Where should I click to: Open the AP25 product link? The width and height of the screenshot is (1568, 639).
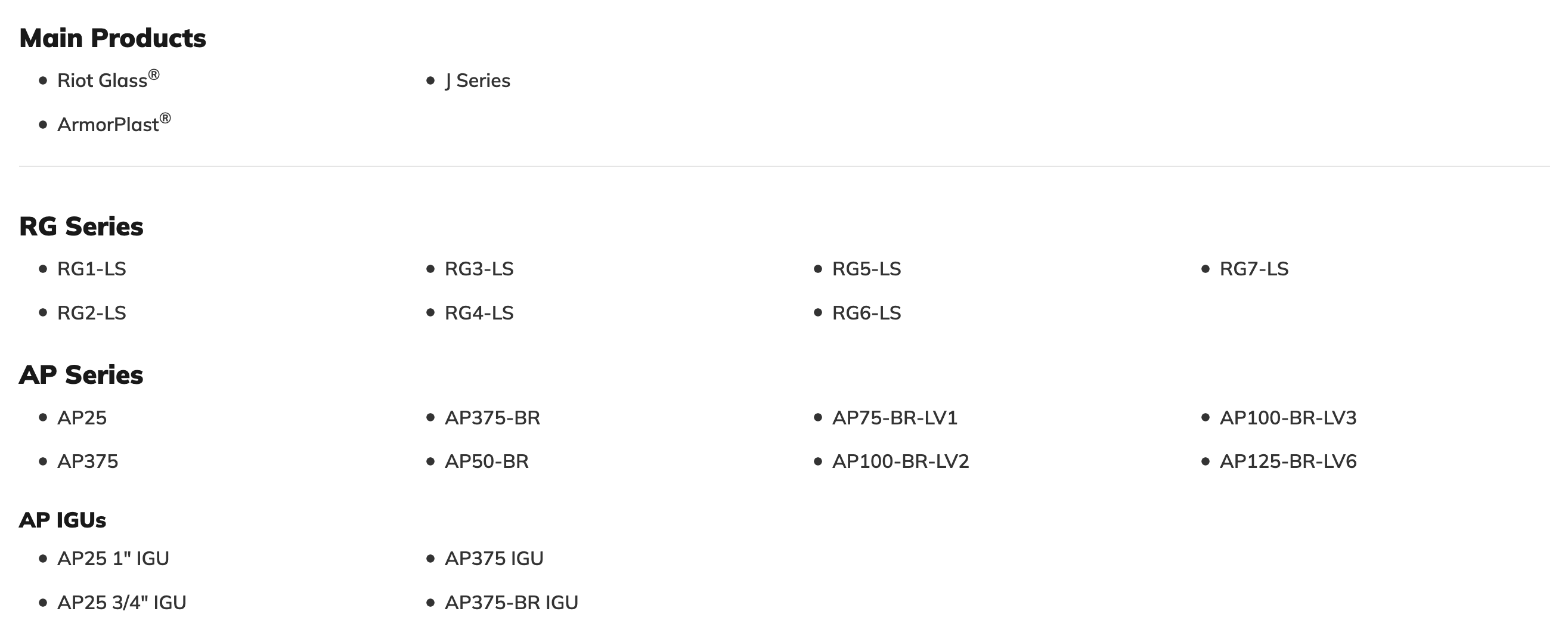(82, 418)
